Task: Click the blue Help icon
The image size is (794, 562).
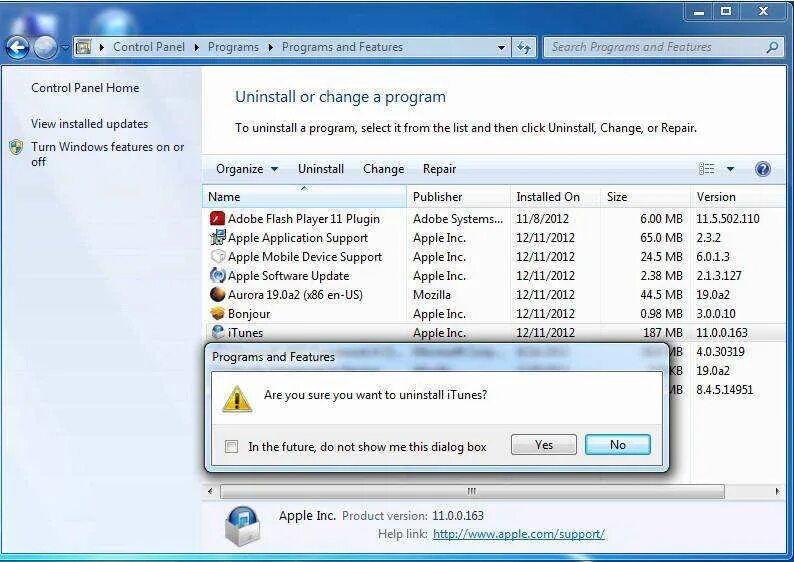Action: (x=763, y=169)
